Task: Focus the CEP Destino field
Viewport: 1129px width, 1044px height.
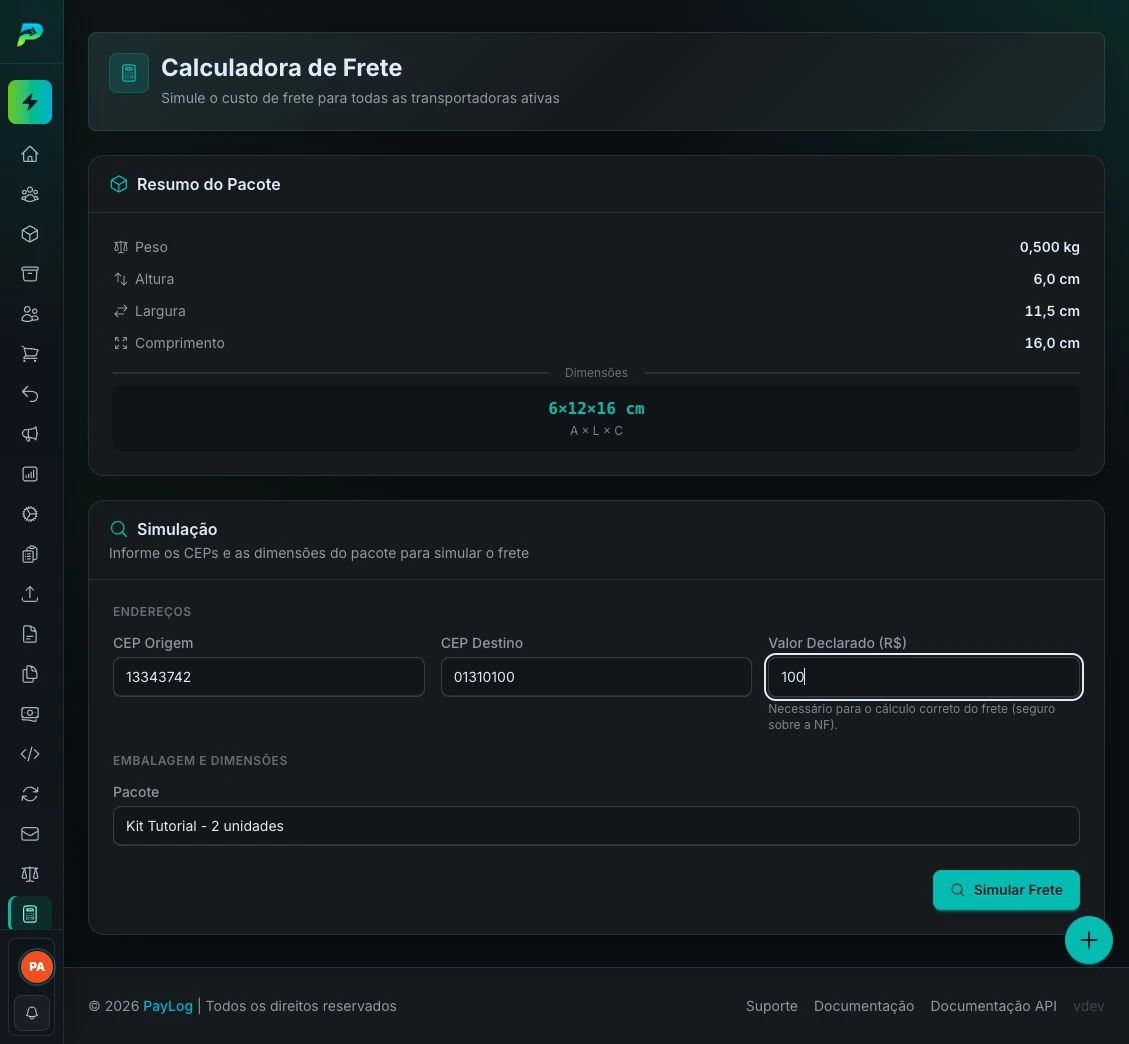Action: click(596, 677)
